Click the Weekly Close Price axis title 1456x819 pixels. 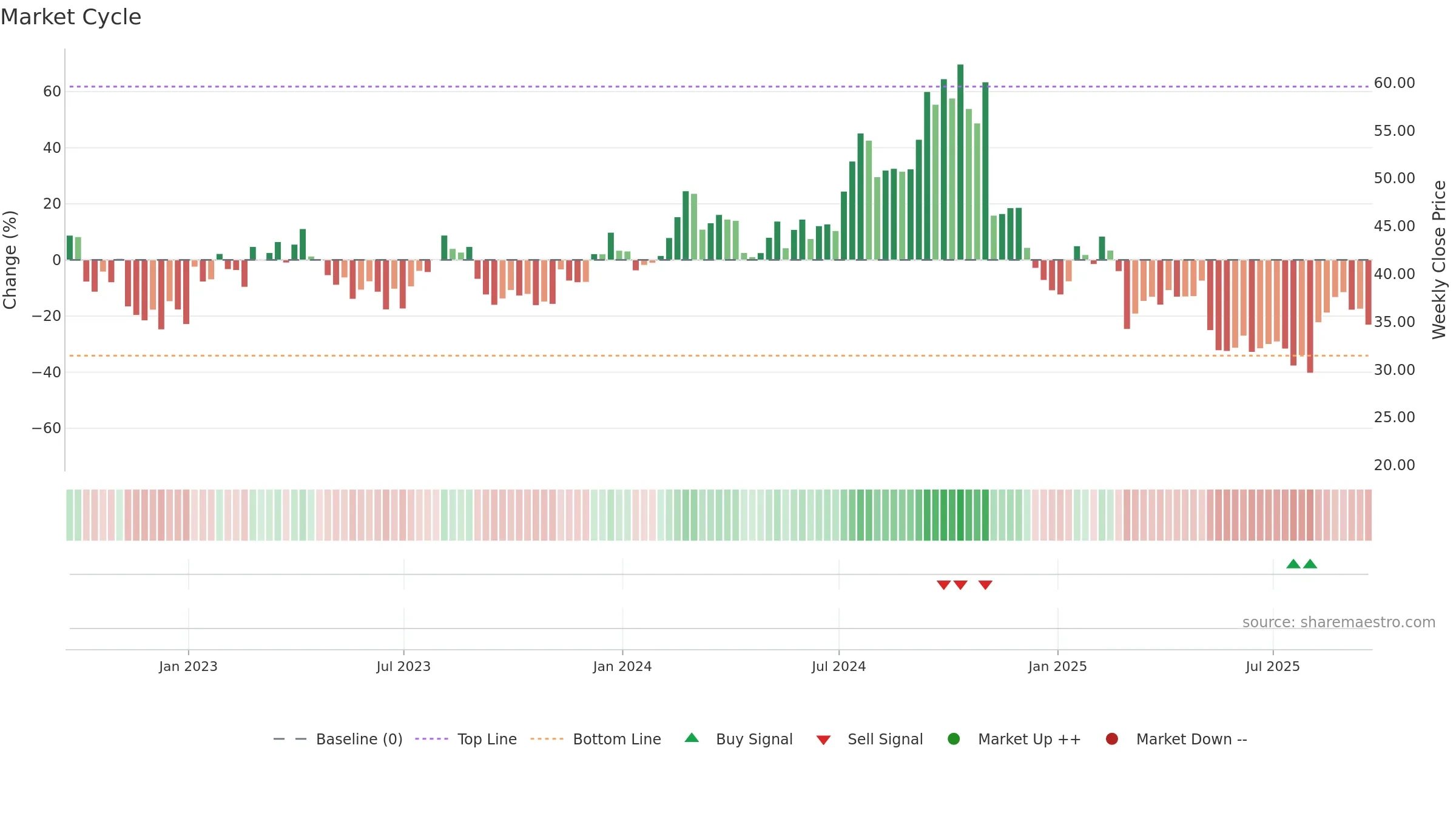tap(1439, 260)
